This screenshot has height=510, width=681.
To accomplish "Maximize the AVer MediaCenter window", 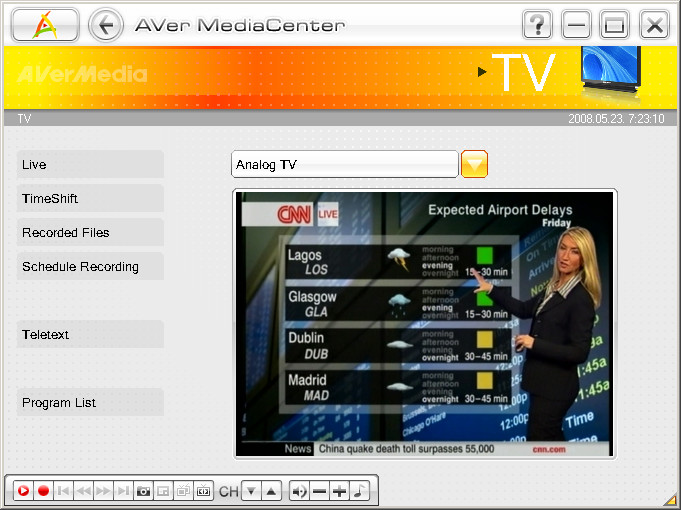I will (614, 25).
